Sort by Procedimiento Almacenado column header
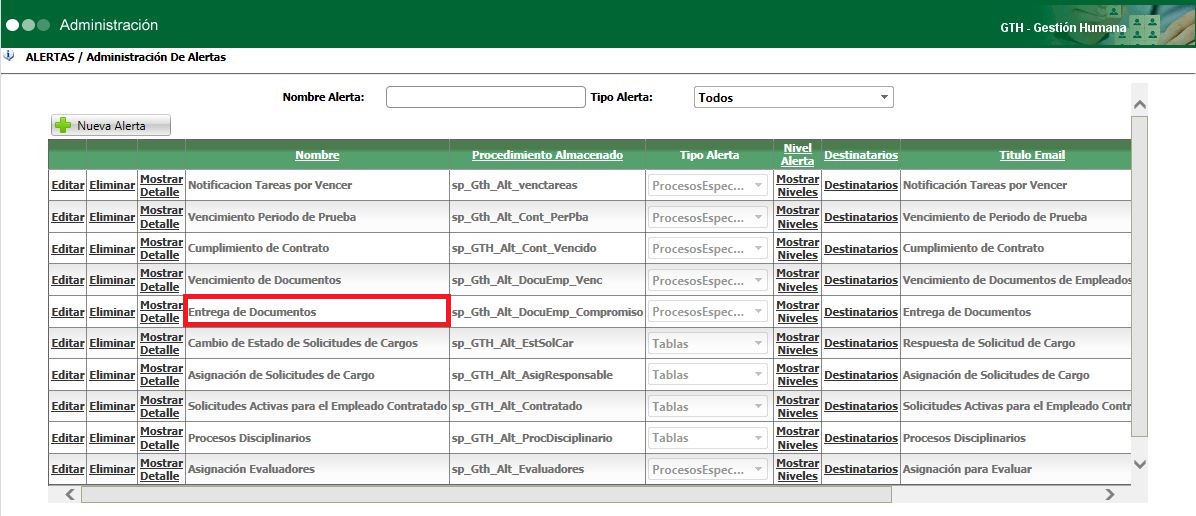1196x516 pixels. coord(547,155)
